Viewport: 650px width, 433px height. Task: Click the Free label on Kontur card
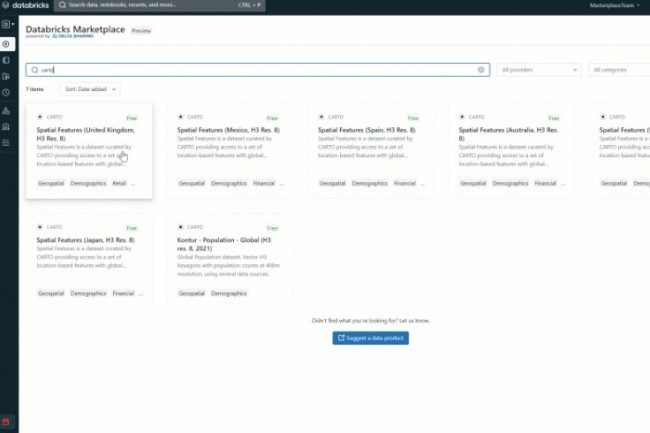[x=272, y=228]
